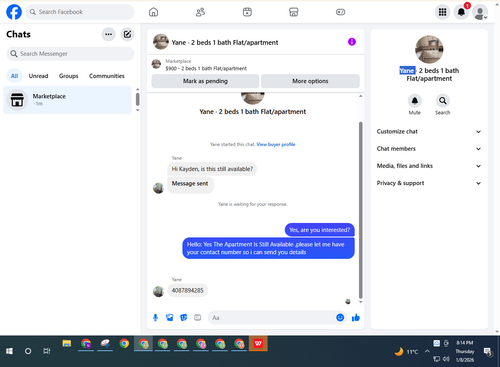Open Windows notification center
The width and height of the screenshot is (500, 367).
point(488,351)
